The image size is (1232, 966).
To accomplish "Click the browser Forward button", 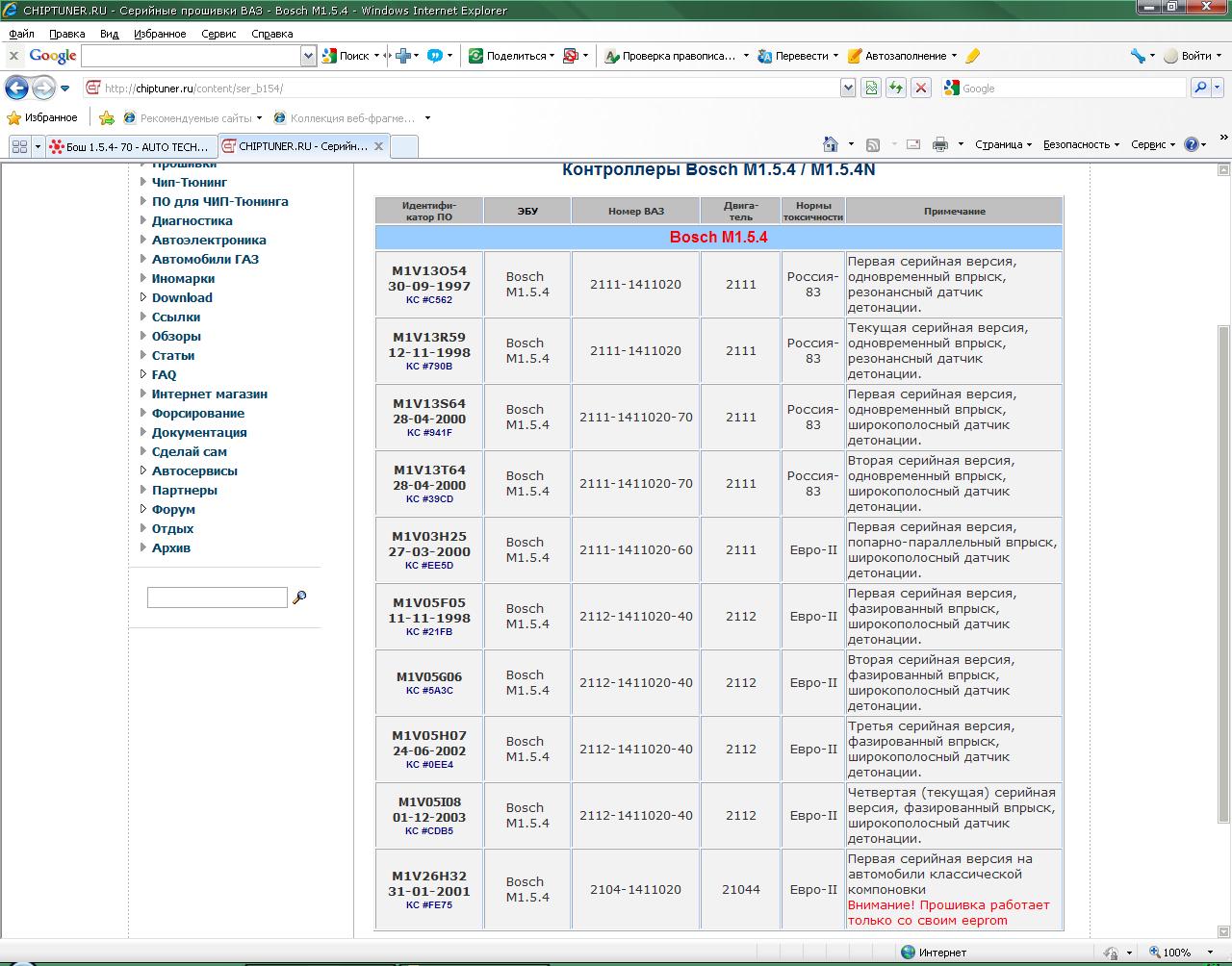I will (43, 89).
